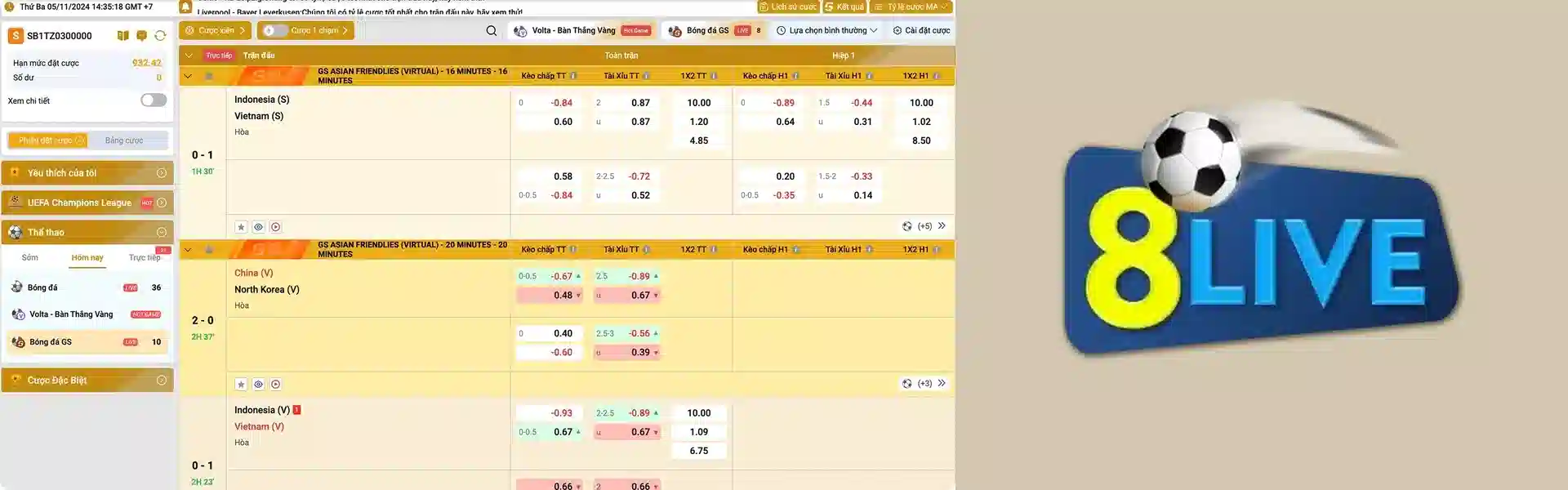Expand the Thể thao sidebar section
This screenshot has height=490, width=1568.
tap(161, 233)
